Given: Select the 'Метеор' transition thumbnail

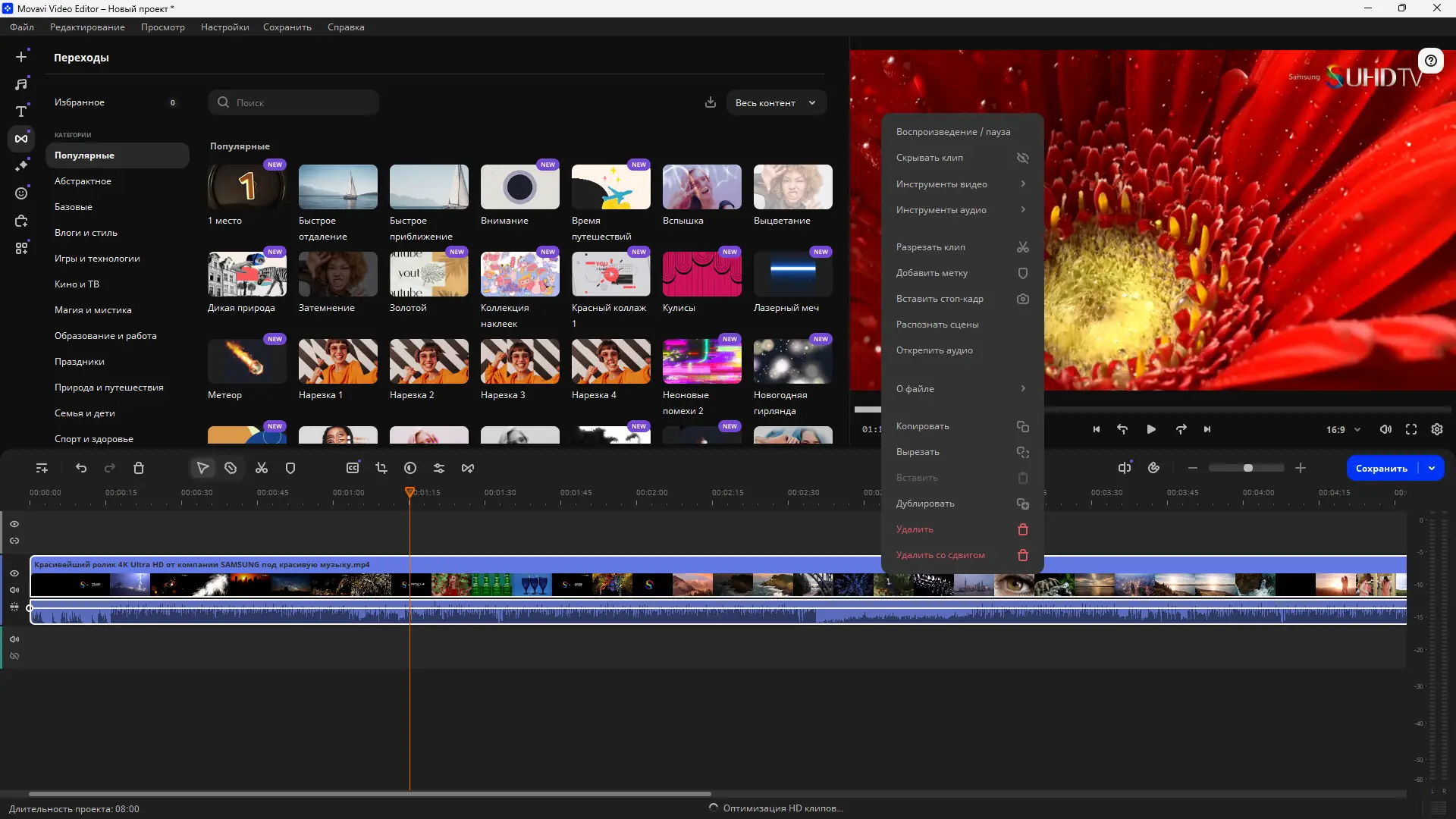Looking at the screenshot, I should (246, 361).
